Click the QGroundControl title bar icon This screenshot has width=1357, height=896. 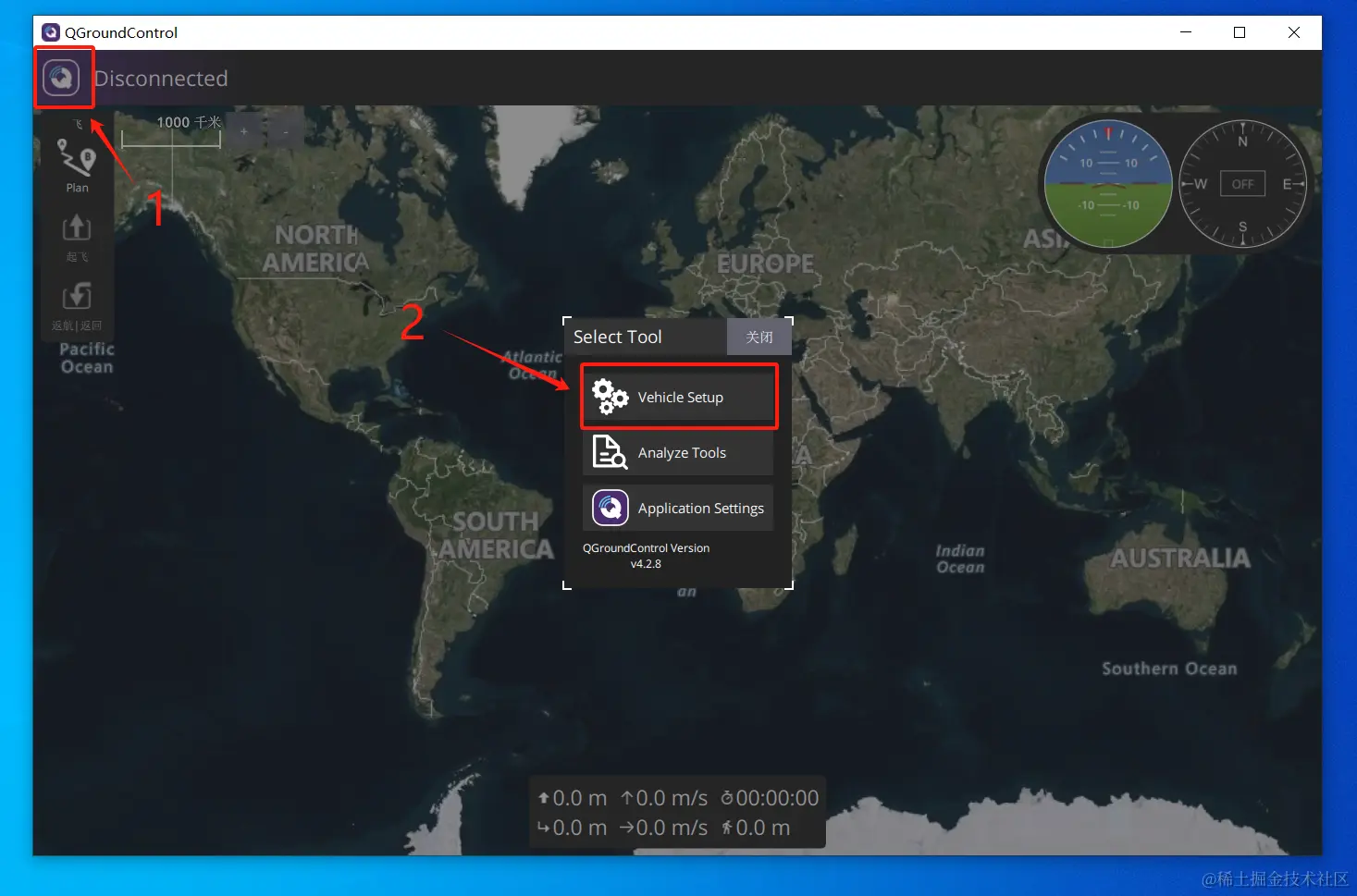click(x=51, y=32)
